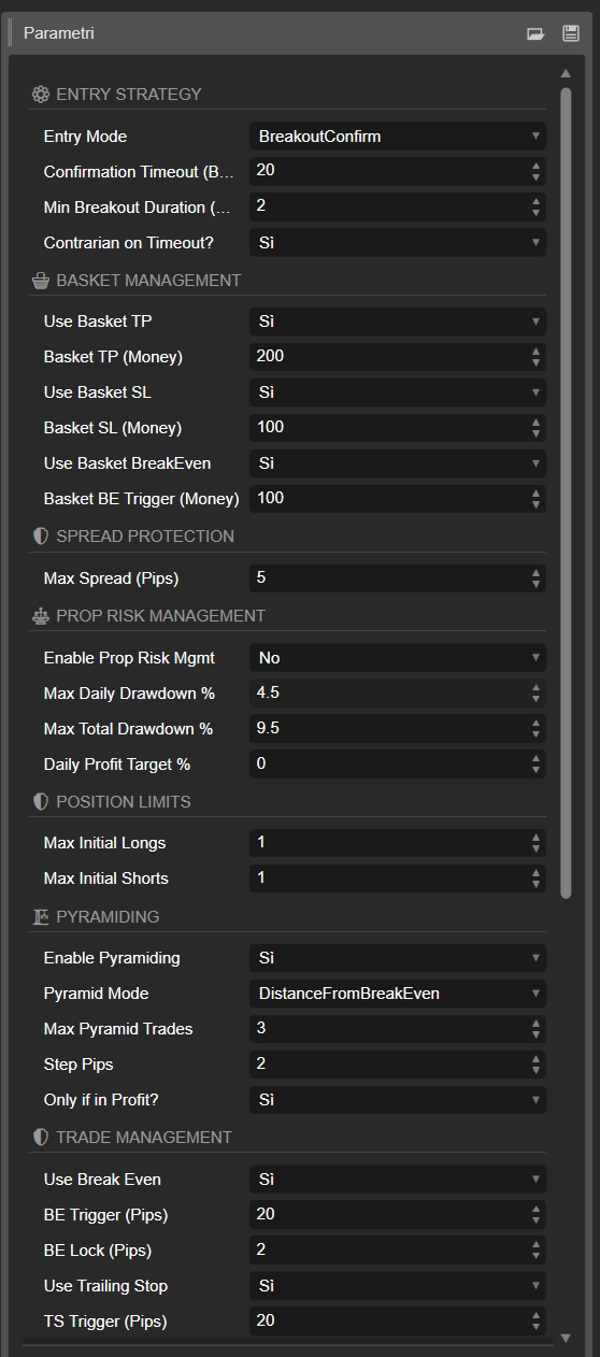Open the Entry Mode dropdown
The image size is (600, 1357).
[397, 136]
